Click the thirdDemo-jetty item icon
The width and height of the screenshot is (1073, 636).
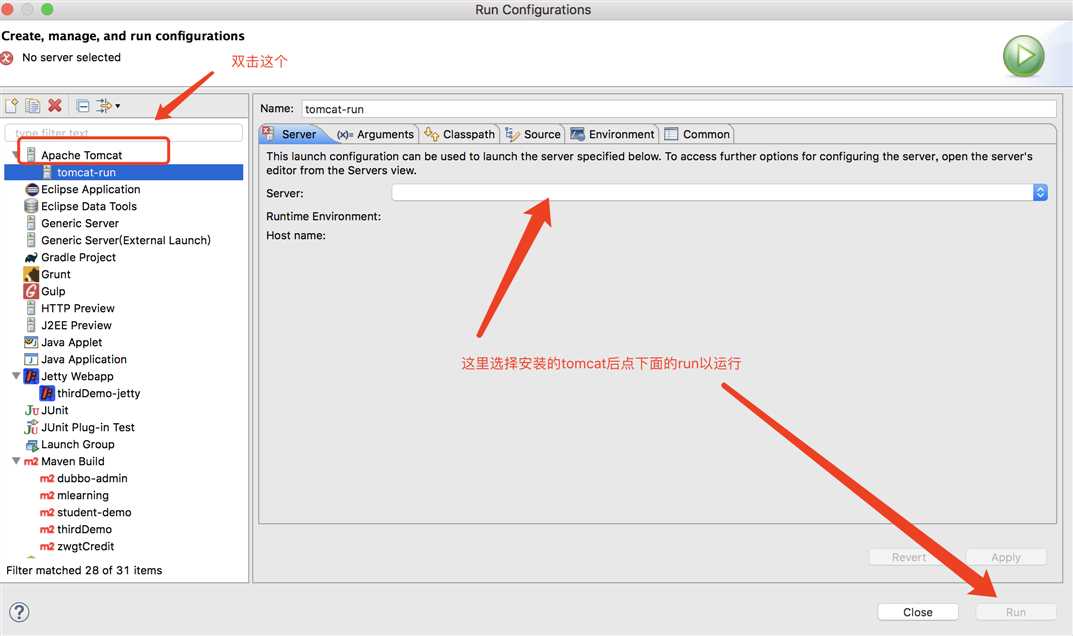[47, 394]
